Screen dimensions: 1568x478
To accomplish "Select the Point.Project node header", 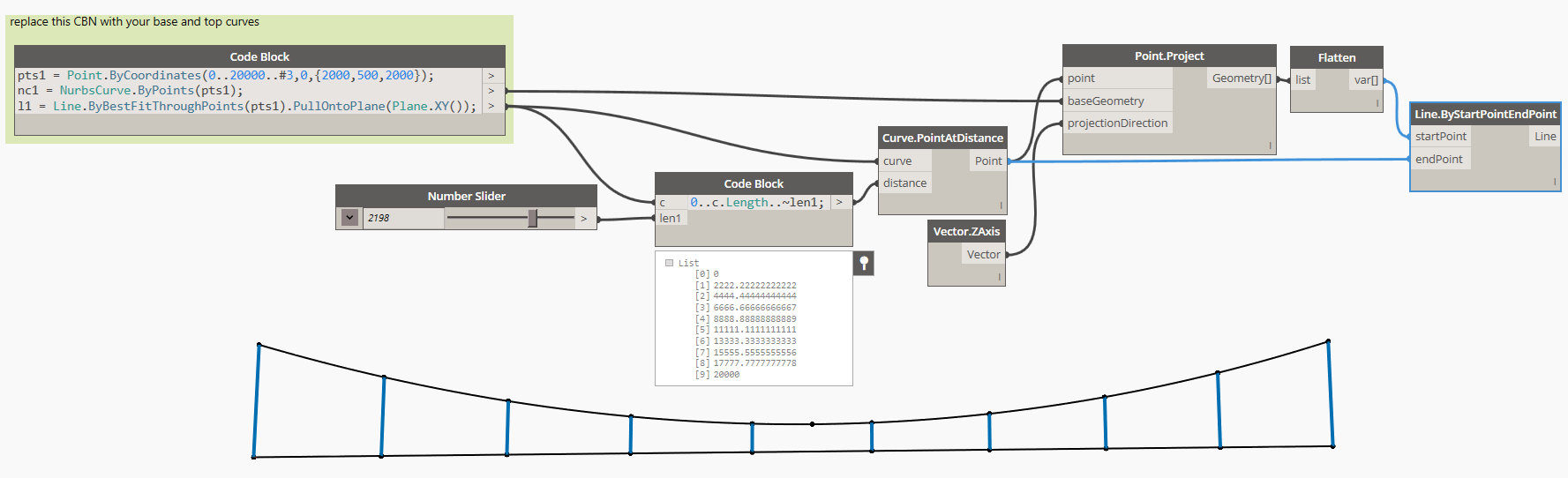I will click(1169, 56).
